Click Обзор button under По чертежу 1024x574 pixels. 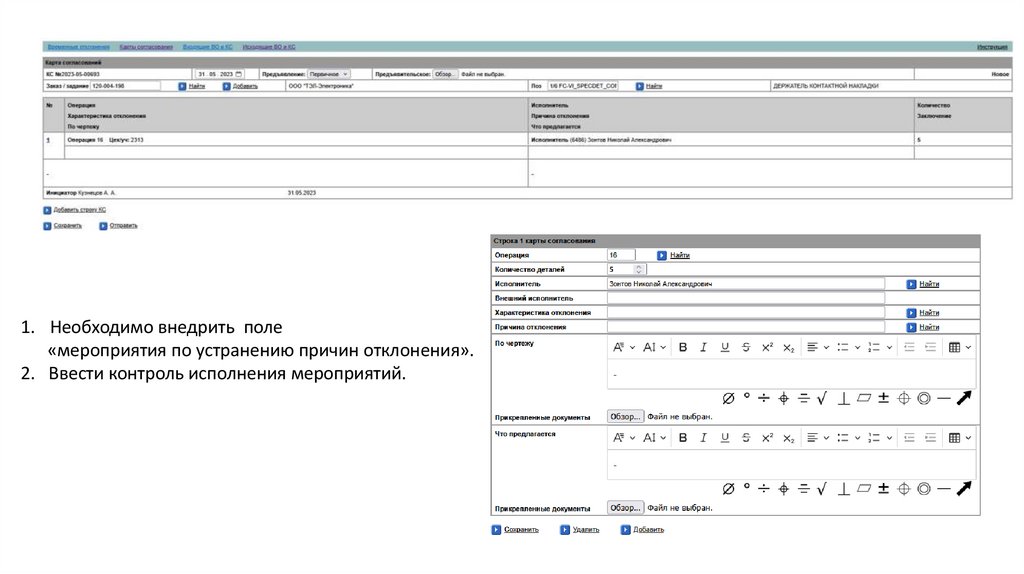625,417
